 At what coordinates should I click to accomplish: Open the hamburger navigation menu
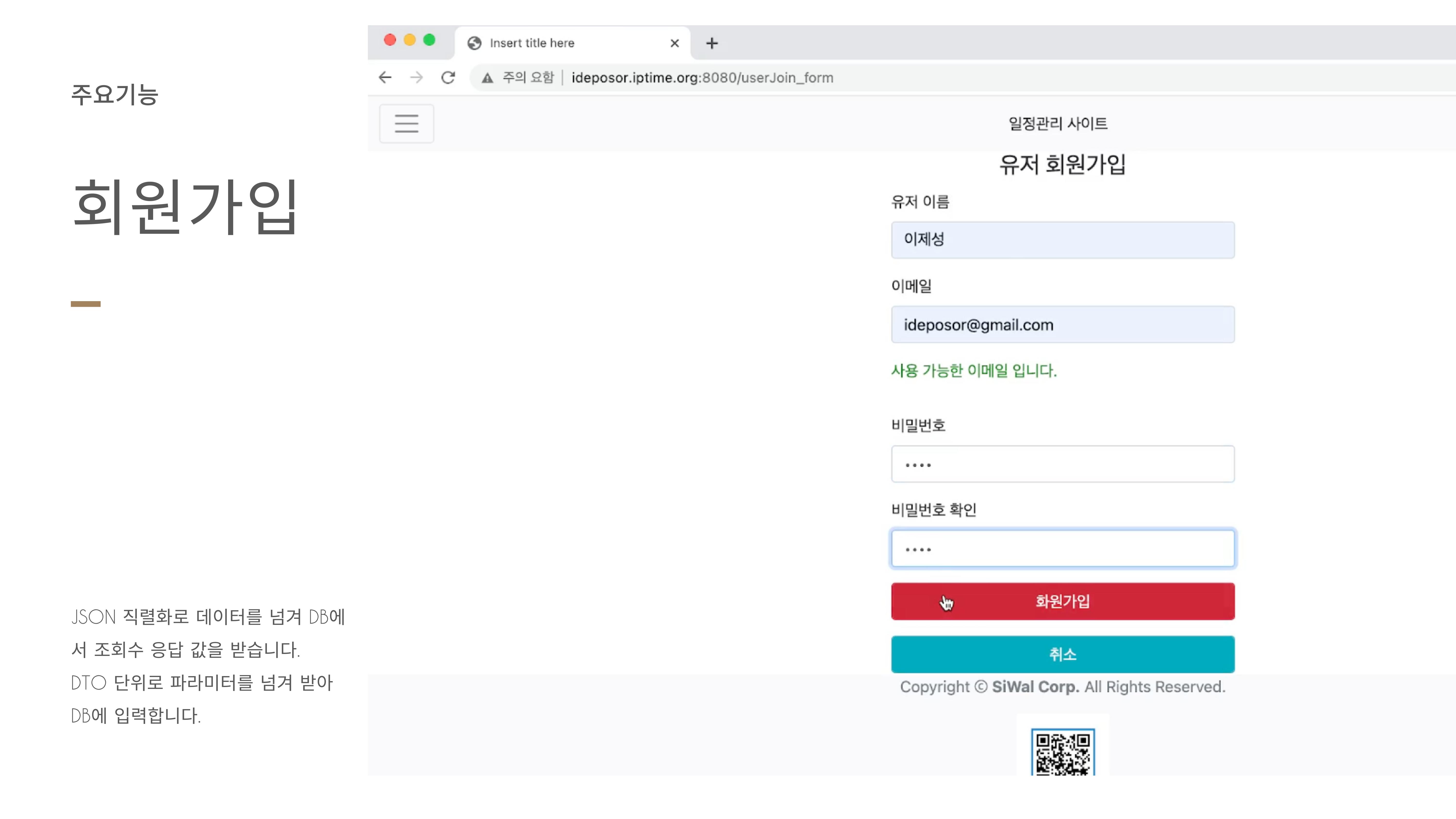[x=406, y=123]
